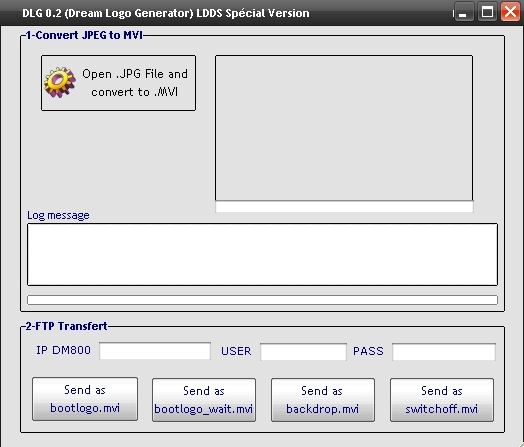This screenshot has height=447, width=524.
Task: Click the Log message label
Action: tap(58, 215)
